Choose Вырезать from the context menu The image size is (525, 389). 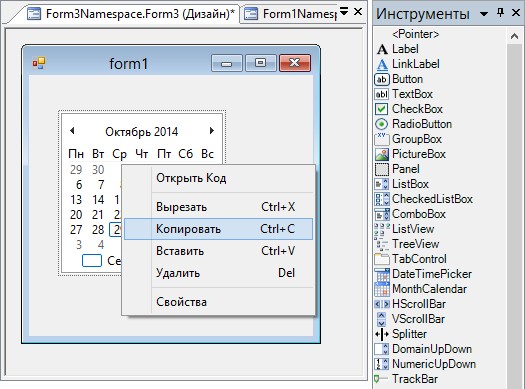click(x=218, y=207)
